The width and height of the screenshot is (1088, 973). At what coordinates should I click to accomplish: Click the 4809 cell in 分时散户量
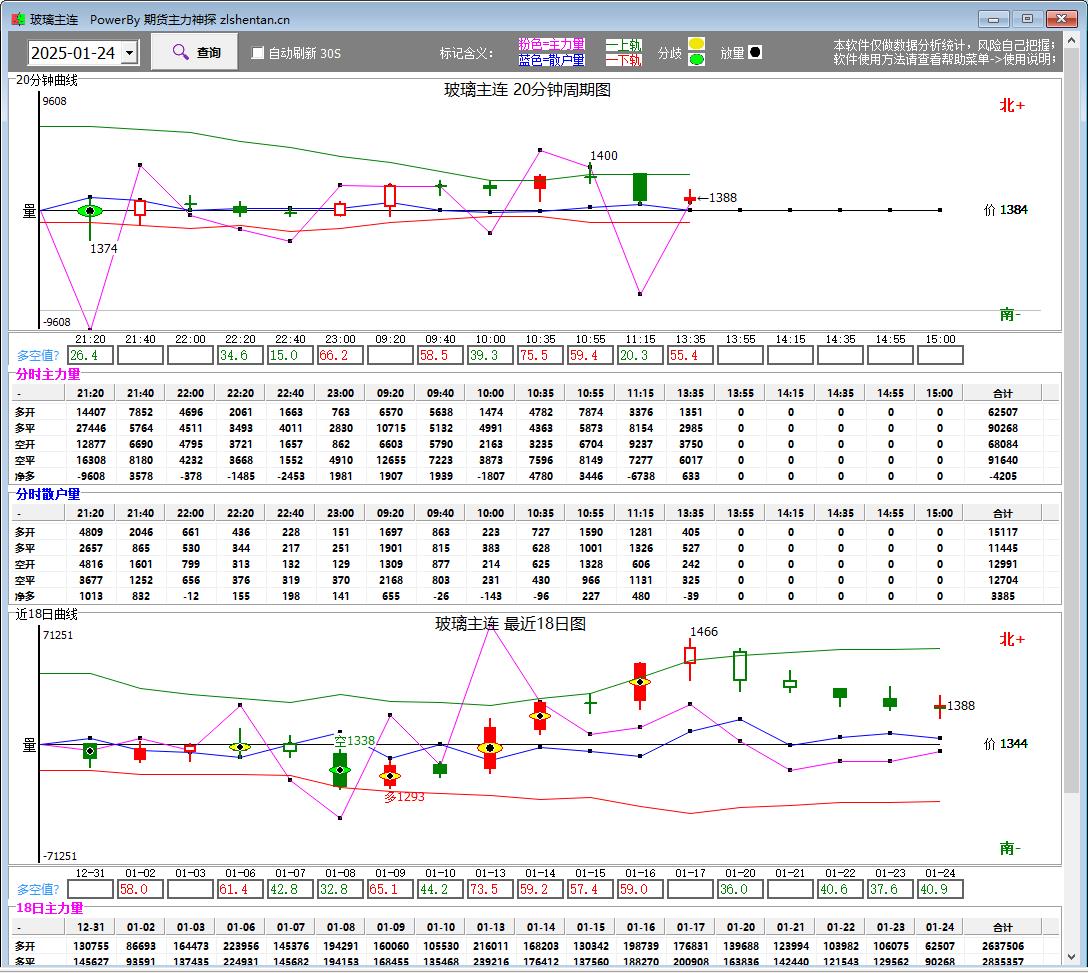pos(91,532)
